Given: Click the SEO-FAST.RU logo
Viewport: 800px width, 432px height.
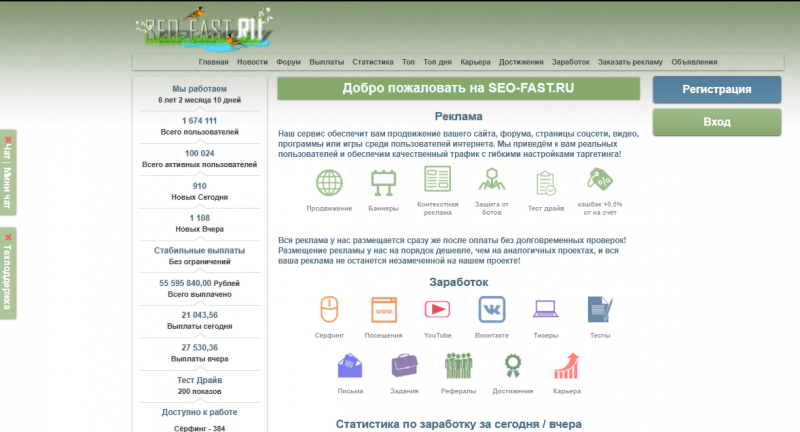Looking at the screenshot, I should pyautogui.click(x=204, y=29).
